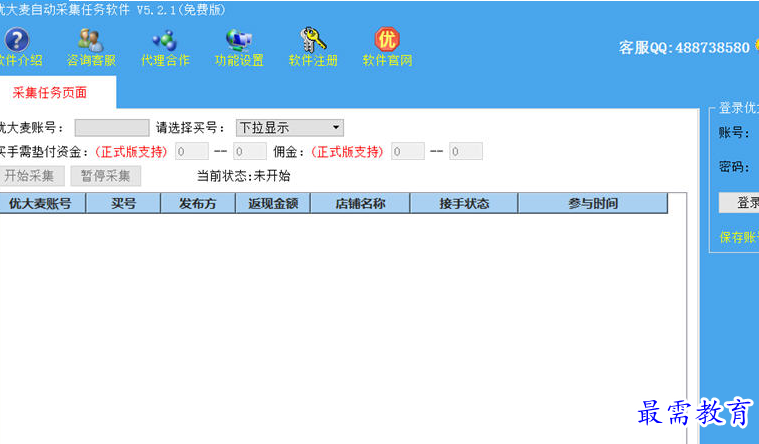Image resolution: width=759 pixels, height=444 pixels.
Task: Open the 软件介绍 help icon
Action: coord(17,40)
